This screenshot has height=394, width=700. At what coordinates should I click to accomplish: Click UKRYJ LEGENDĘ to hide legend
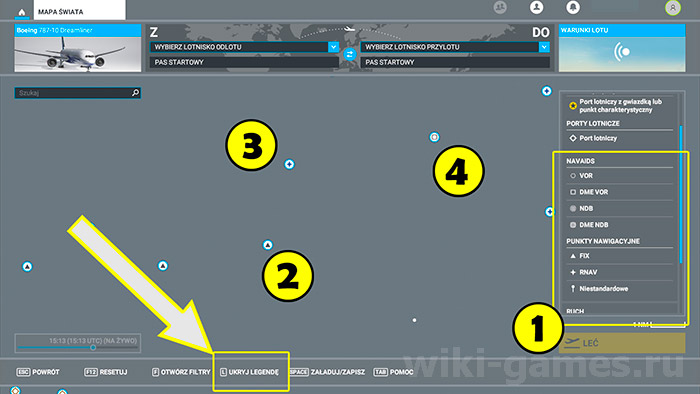click(249, 372)
